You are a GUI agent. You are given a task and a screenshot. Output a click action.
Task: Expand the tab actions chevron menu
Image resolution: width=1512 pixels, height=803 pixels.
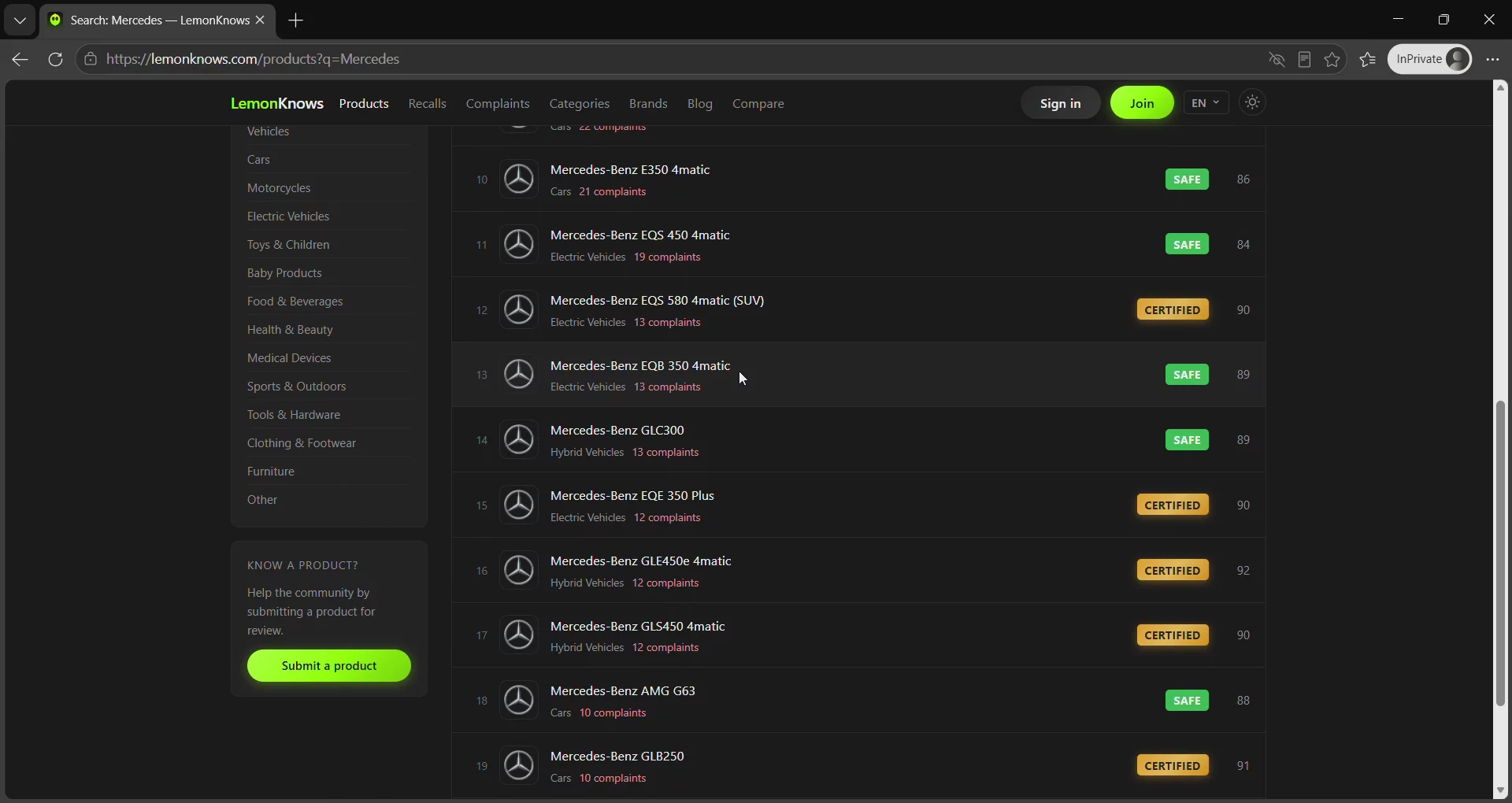pos(20,20)
